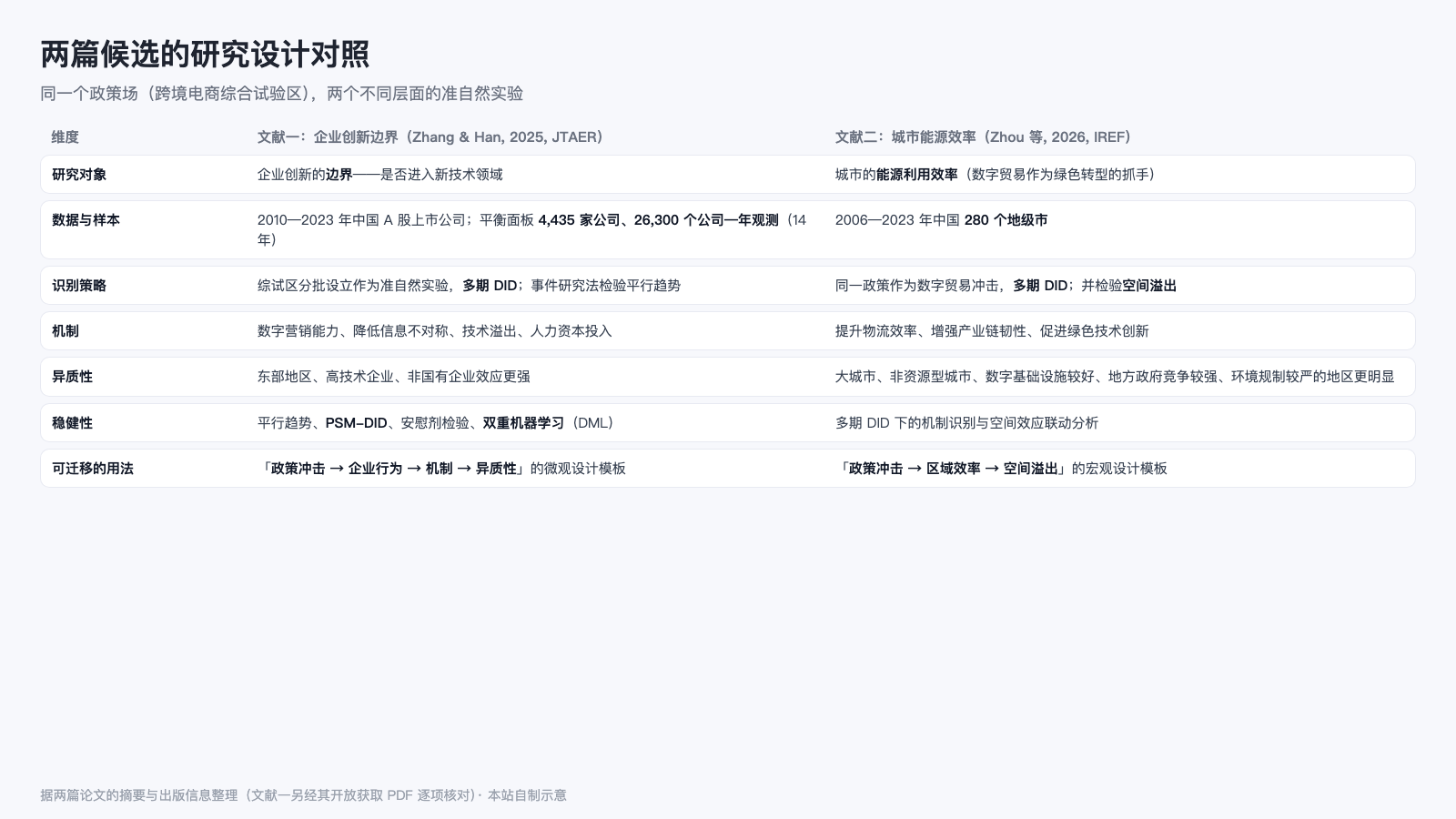This screenshot has height=819, width=1456.
Task: Click the cell ending 的宏观设计模板
Action: pyautogui.click(x=1001, y=469)
